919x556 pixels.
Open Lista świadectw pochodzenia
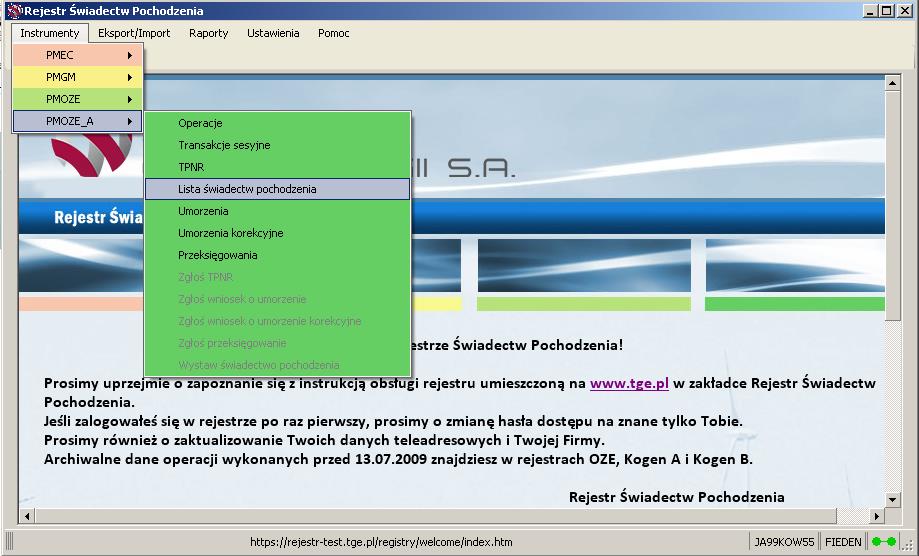tap(277, 189)
